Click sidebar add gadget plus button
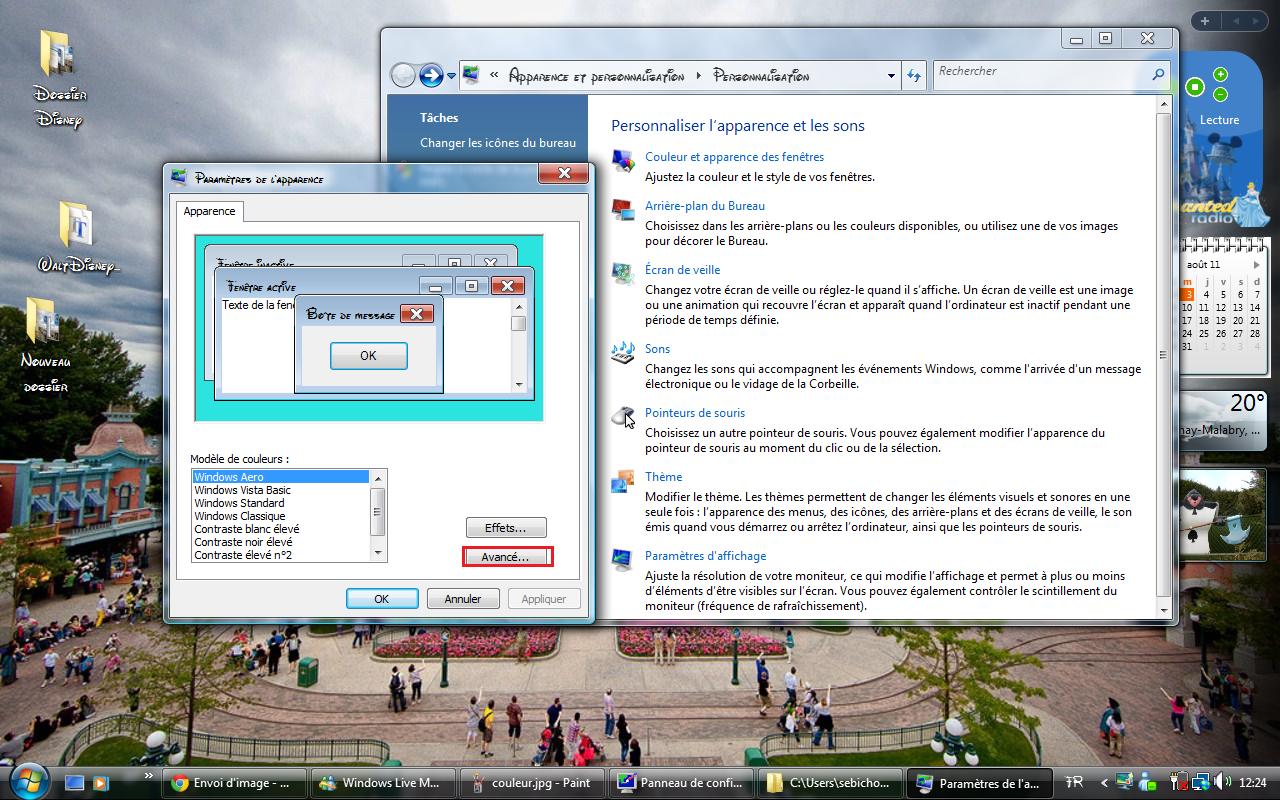 1205,21
